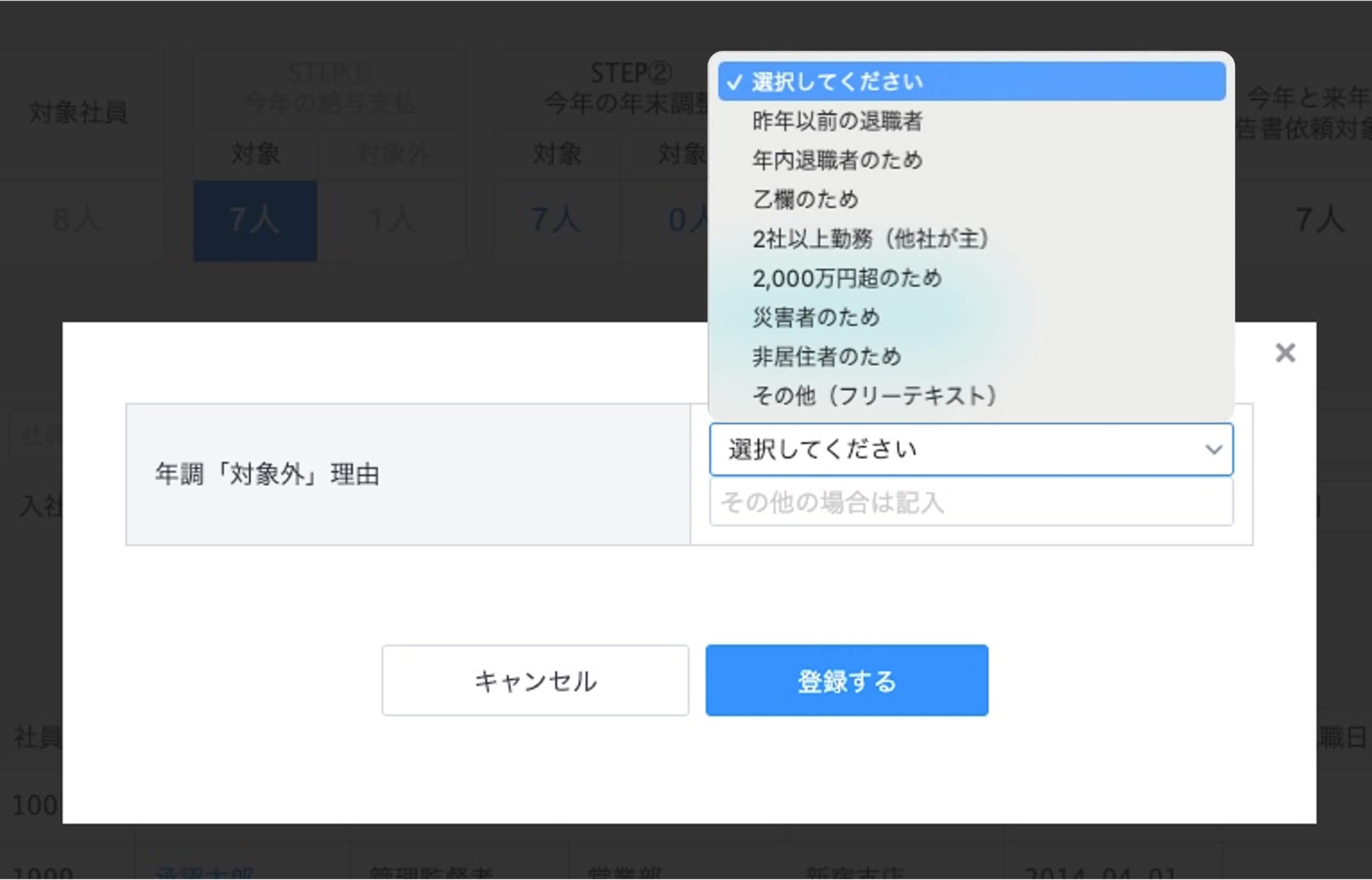1372x880 pixels.
Task: Click the blue 登録する button
Action: tap(847, 681)
